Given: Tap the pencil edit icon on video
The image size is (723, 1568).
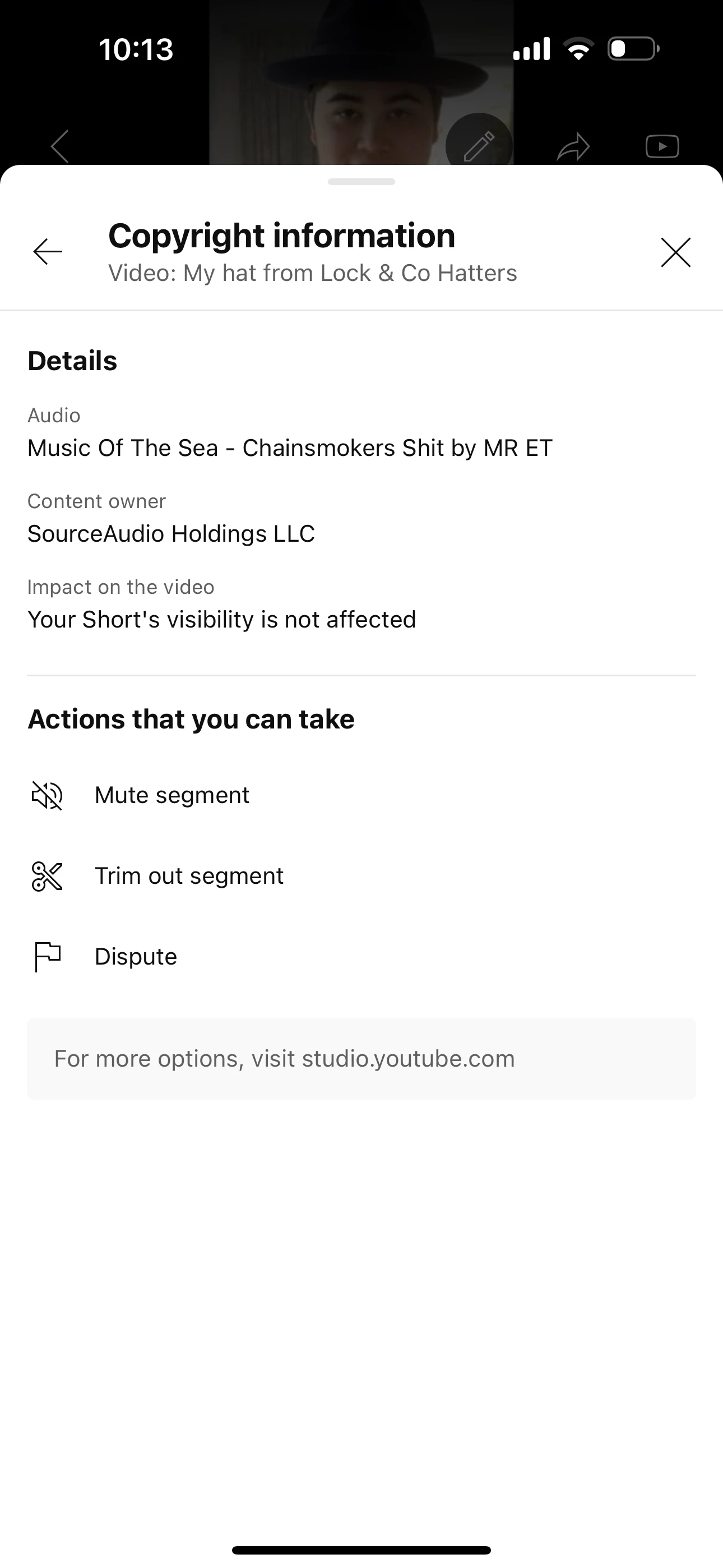Looking at the screenshot, I should (x=479, y=145).
